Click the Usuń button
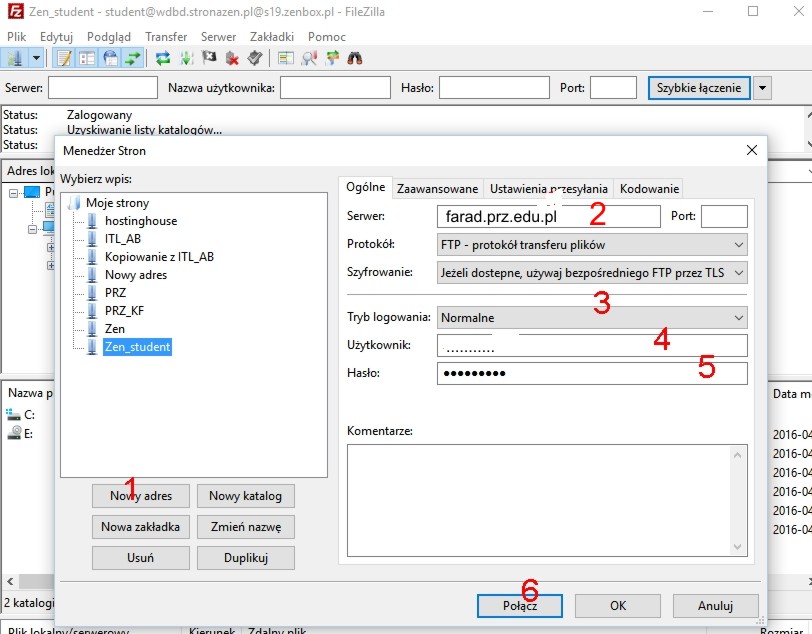The height and width of the screenshot is (634, 812). pos(141,558)
